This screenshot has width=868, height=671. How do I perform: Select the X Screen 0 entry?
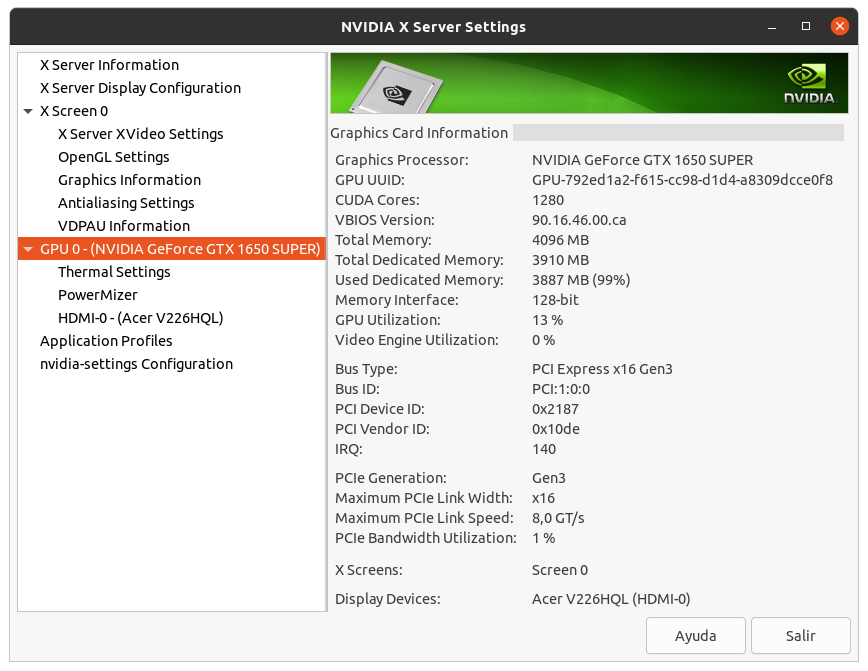coord(74,111)
